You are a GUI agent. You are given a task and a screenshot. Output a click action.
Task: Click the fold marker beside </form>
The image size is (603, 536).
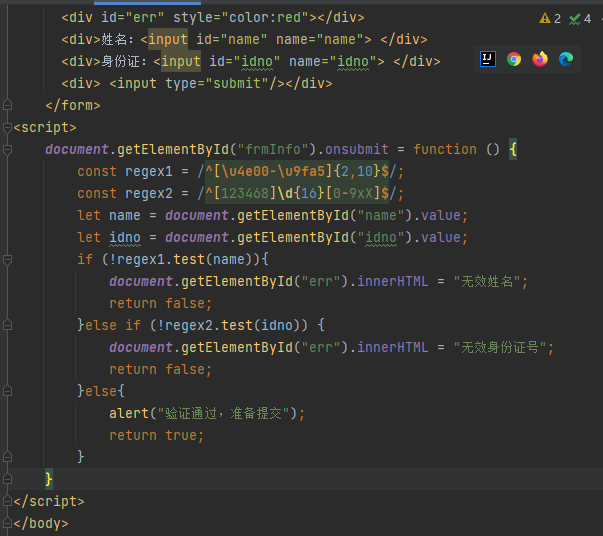(x=7, y=105)
